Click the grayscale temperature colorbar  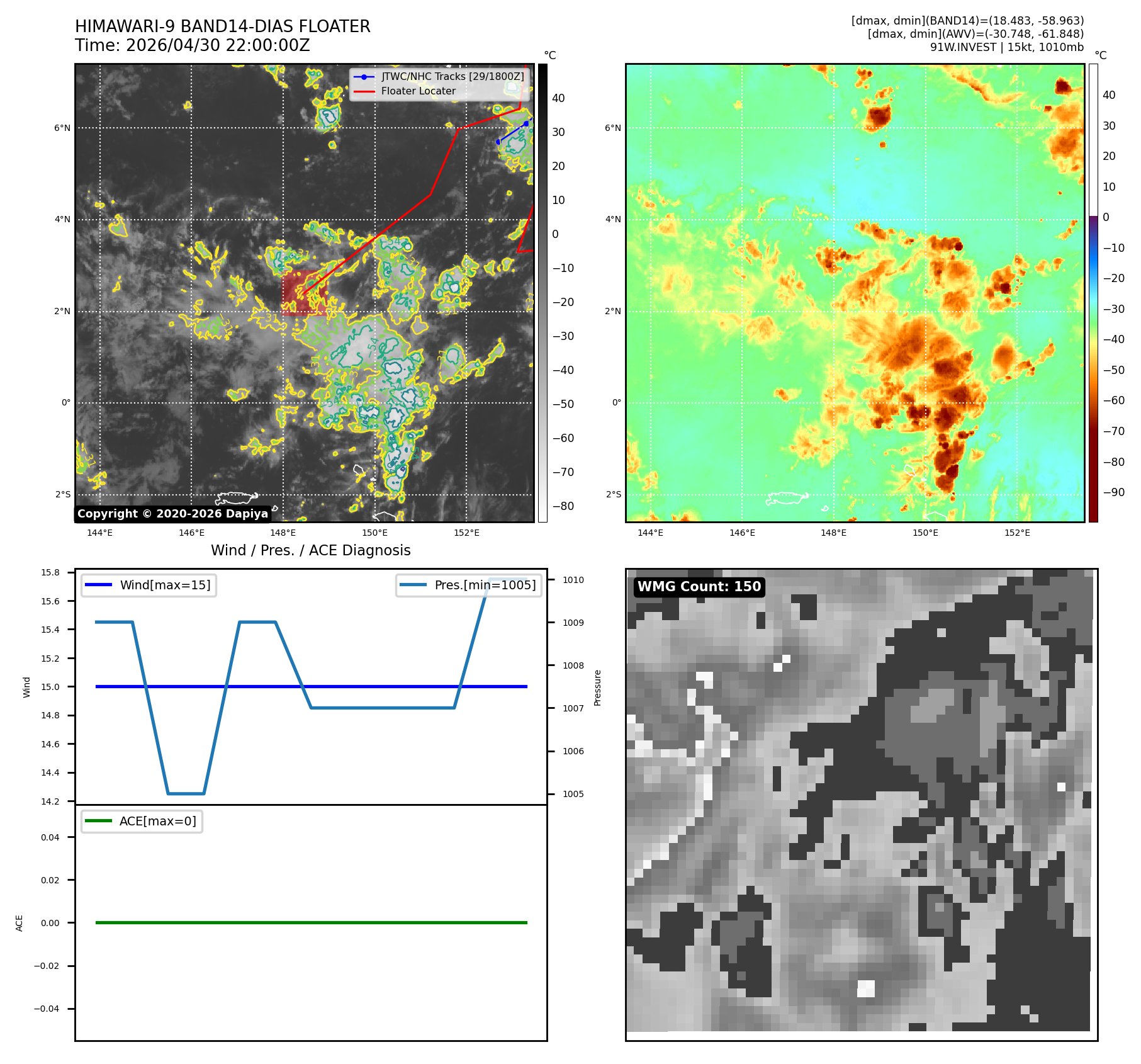[542, 293]
